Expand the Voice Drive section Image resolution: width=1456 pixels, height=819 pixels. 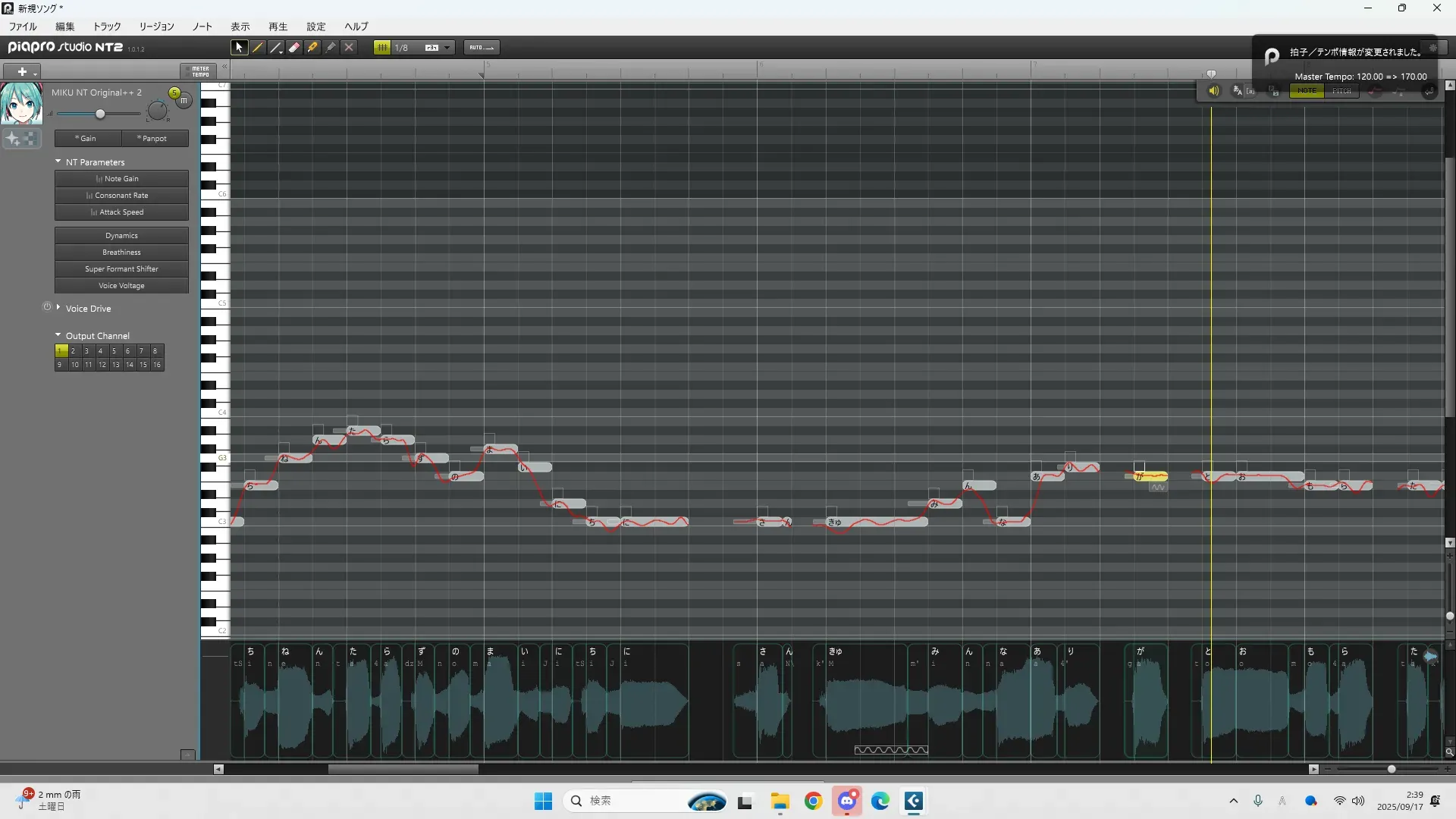(58, 308)
